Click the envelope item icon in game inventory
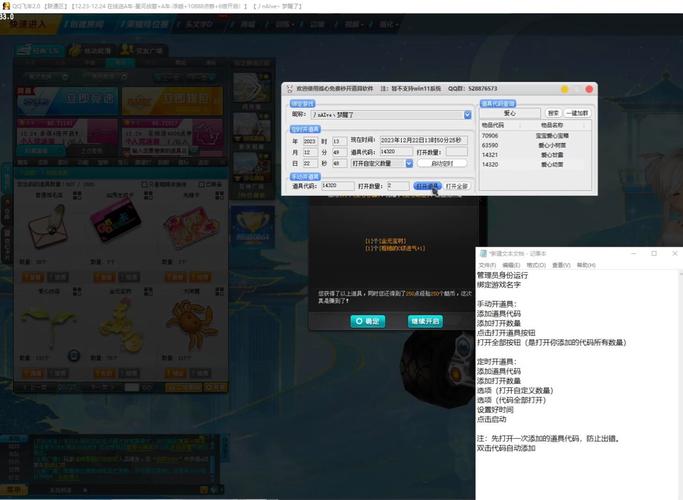This screenshot has height=500, width=683. click(48, 227)
